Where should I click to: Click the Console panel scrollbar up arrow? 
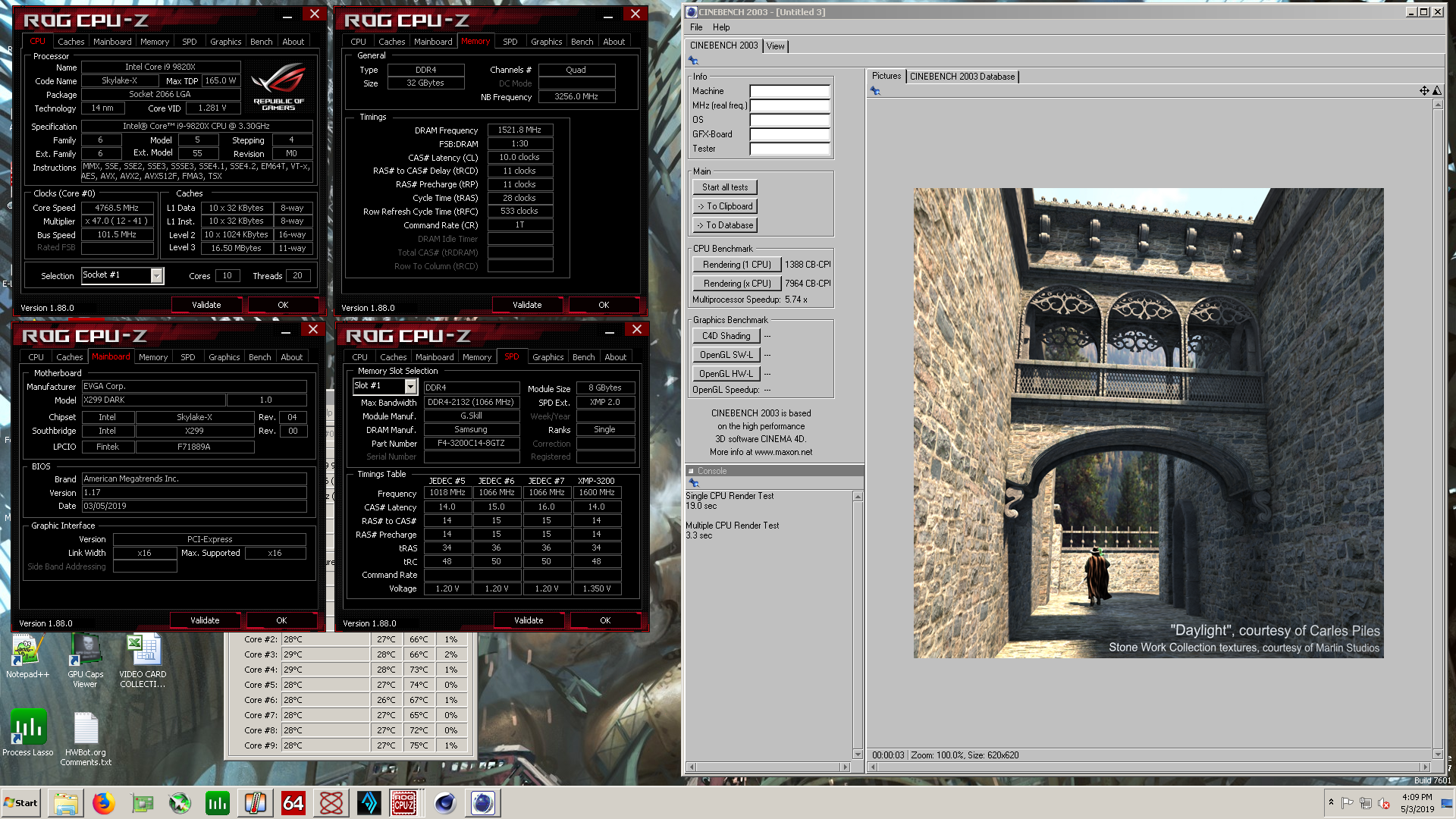point(858,497)
